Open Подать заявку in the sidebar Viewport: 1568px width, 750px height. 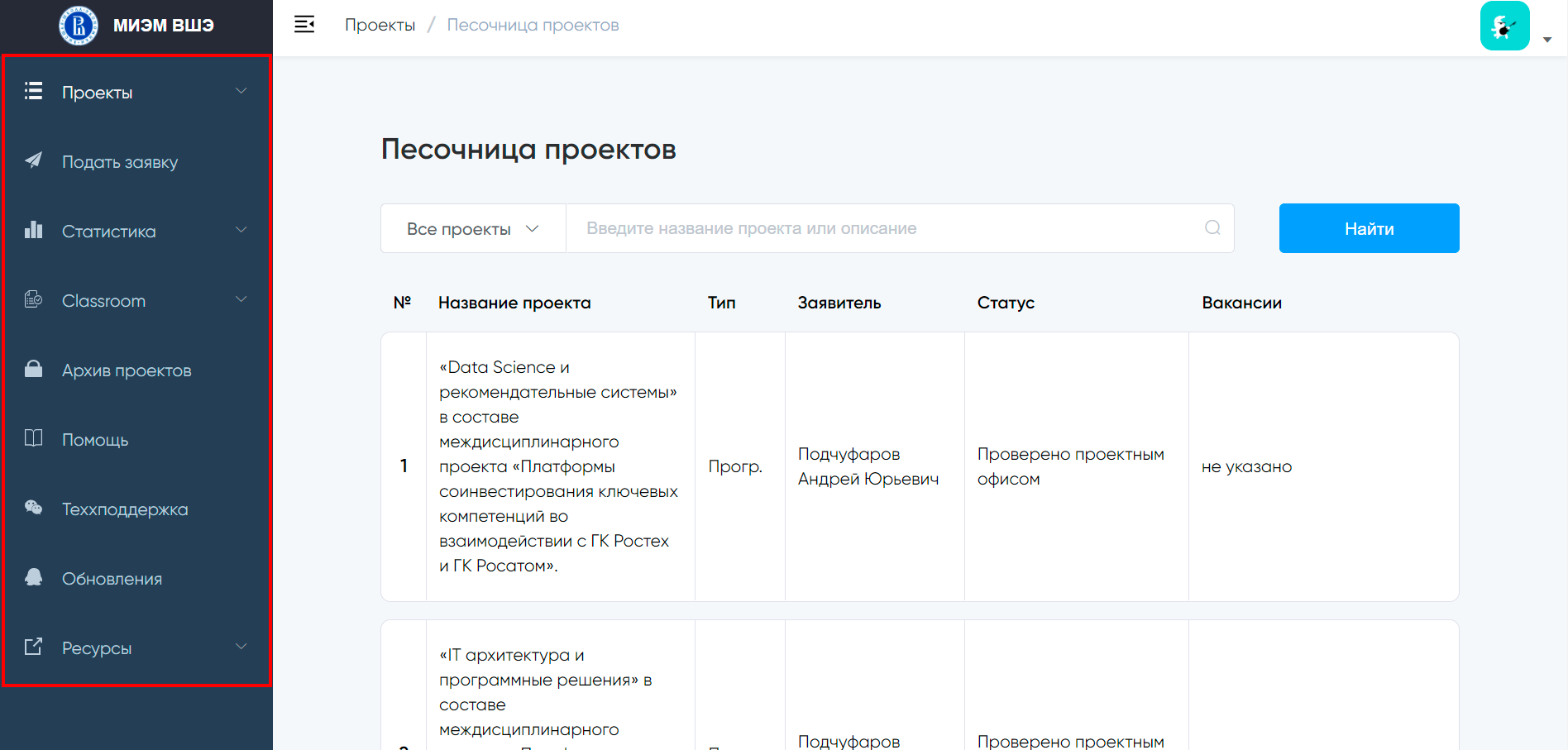pyautogui.click(x=136, y=161)
